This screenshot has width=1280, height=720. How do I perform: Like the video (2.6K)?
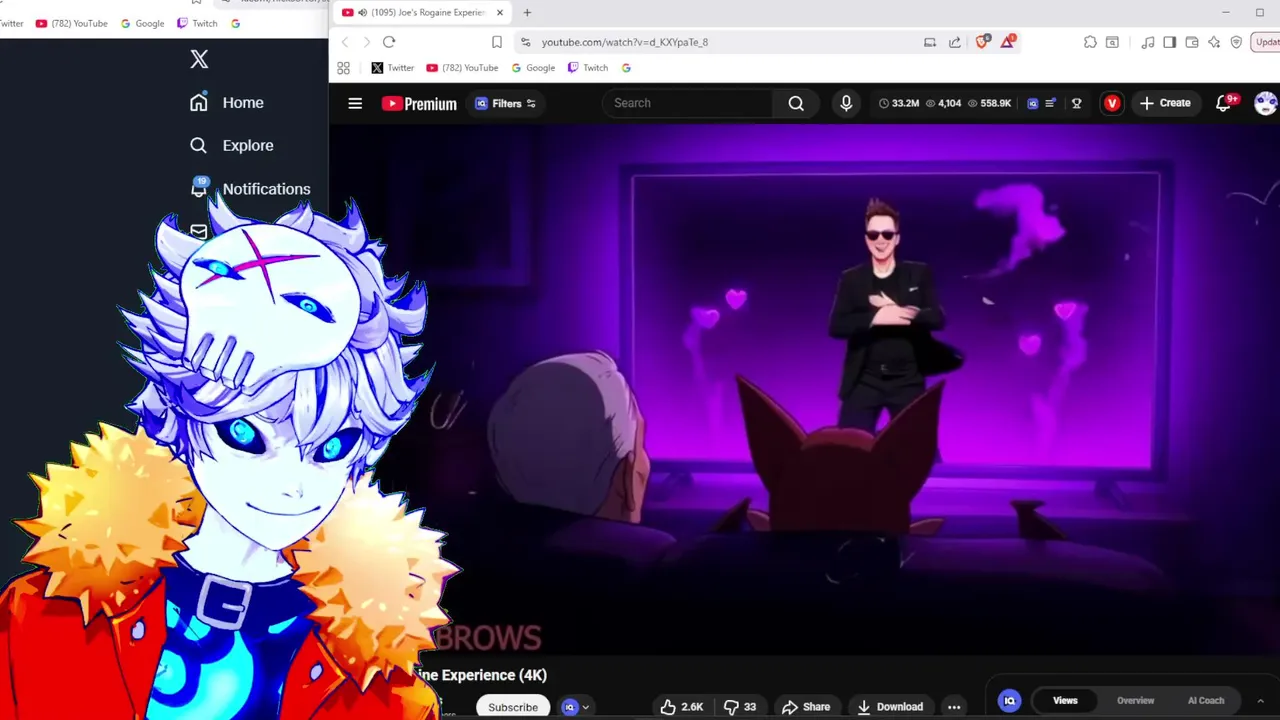pyautogui.click(x=681, y=707)
